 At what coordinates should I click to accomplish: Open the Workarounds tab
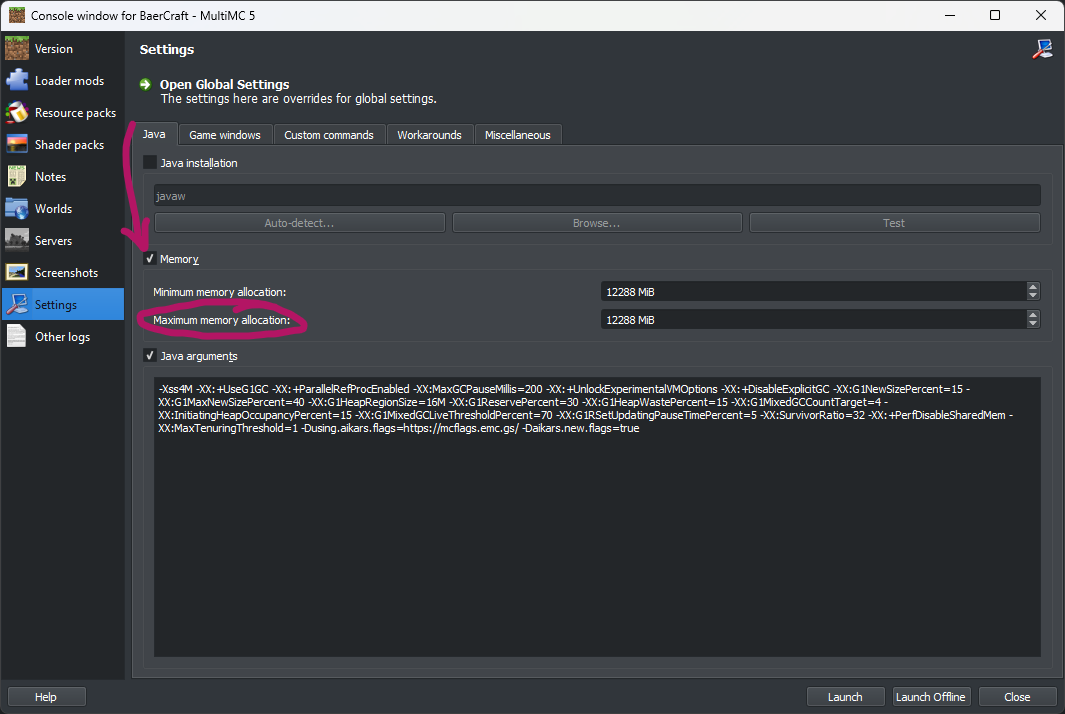(429, 135)
